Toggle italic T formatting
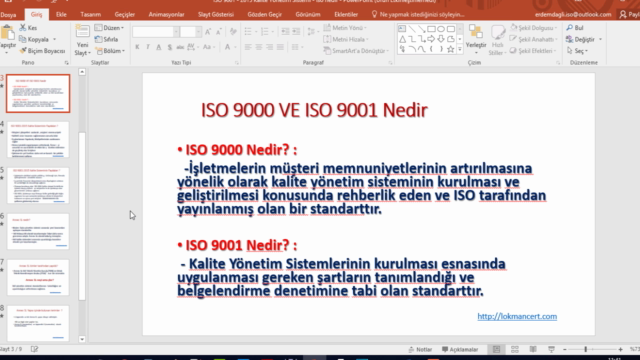The image size is (640, 360). coord(148,47)
